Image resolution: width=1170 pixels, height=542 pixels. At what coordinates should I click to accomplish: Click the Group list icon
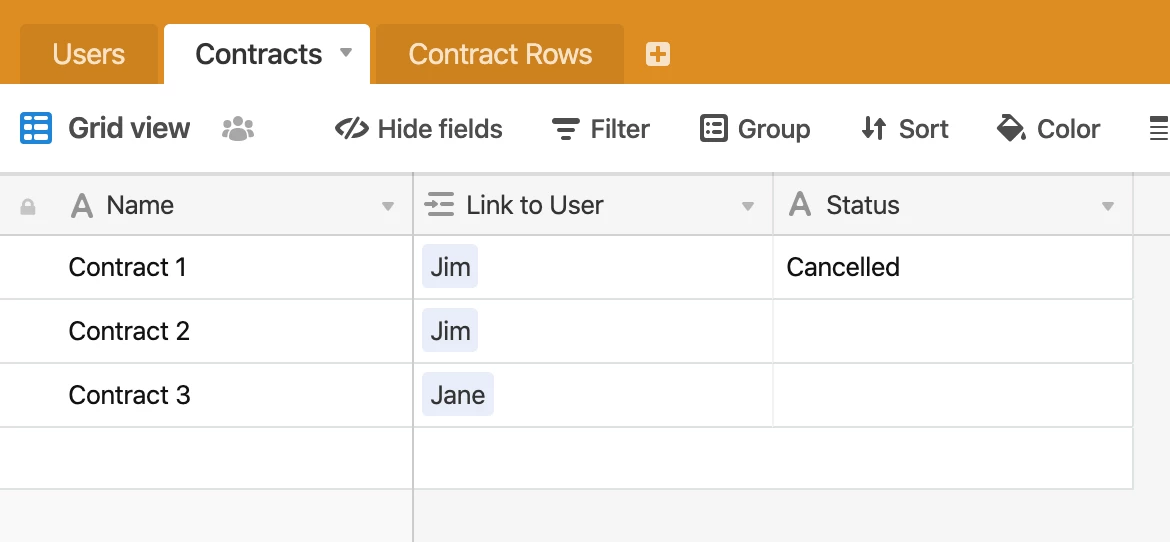[x=713, y=128]
